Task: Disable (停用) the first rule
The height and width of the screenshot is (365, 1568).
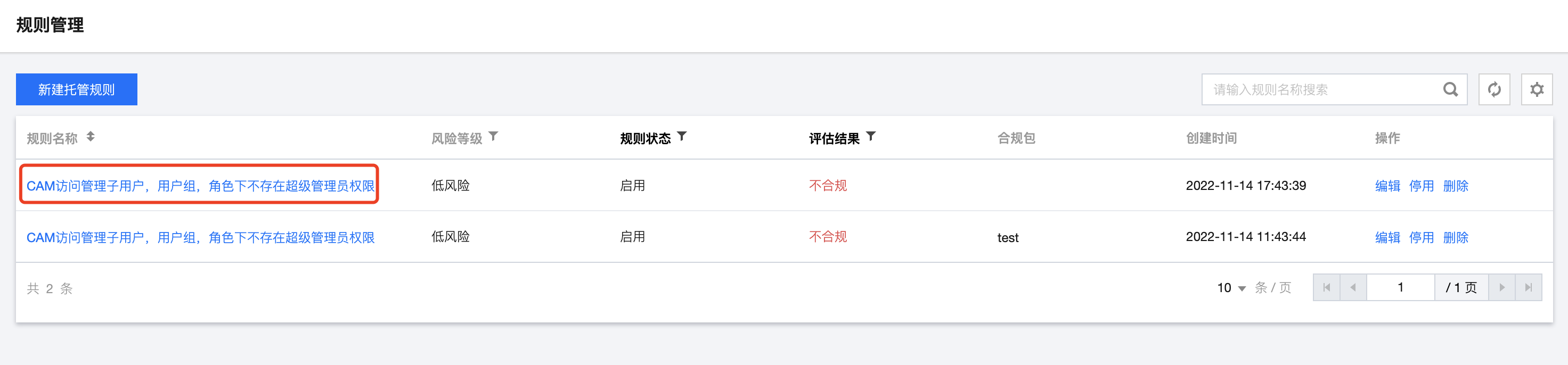Action: (x=1422, y=186)
